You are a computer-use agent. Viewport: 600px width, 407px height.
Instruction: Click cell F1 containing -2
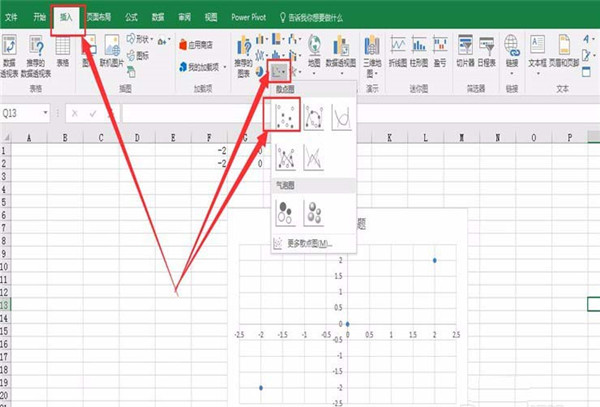click(209, 150)
